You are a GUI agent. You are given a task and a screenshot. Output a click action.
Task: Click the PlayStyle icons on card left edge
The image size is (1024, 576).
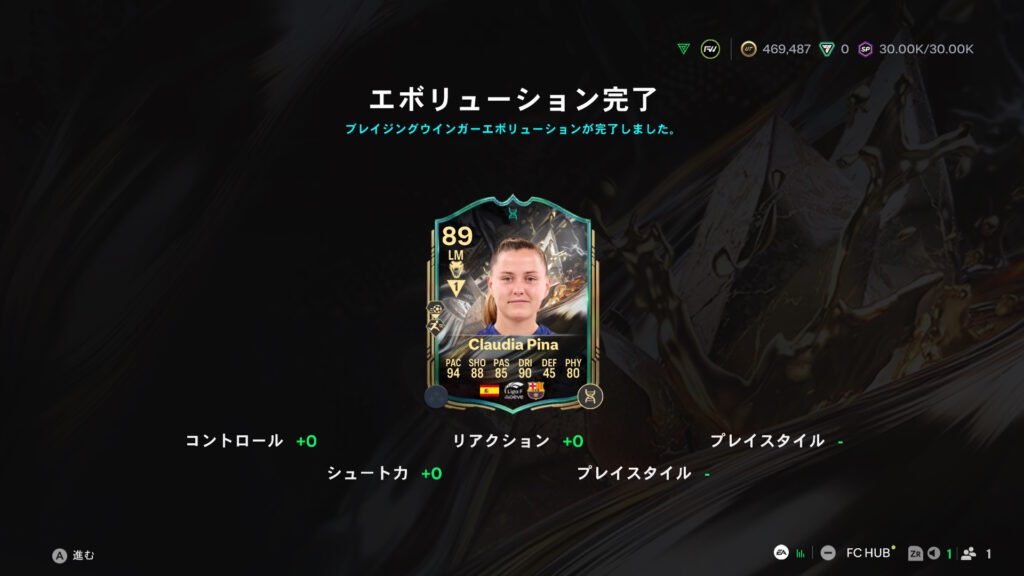coord(436,318)
